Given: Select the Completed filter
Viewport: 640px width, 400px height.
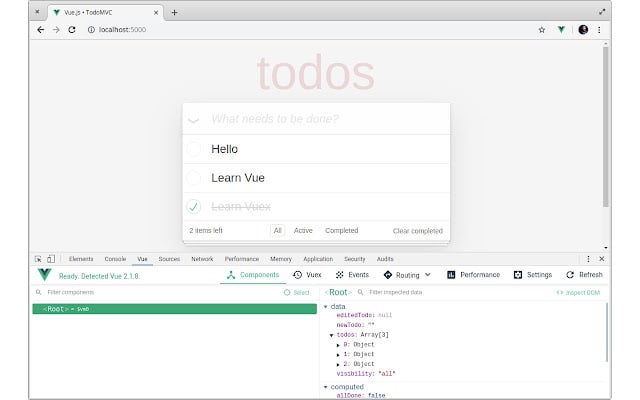Looking at the screenshot, I should point(342,231).
